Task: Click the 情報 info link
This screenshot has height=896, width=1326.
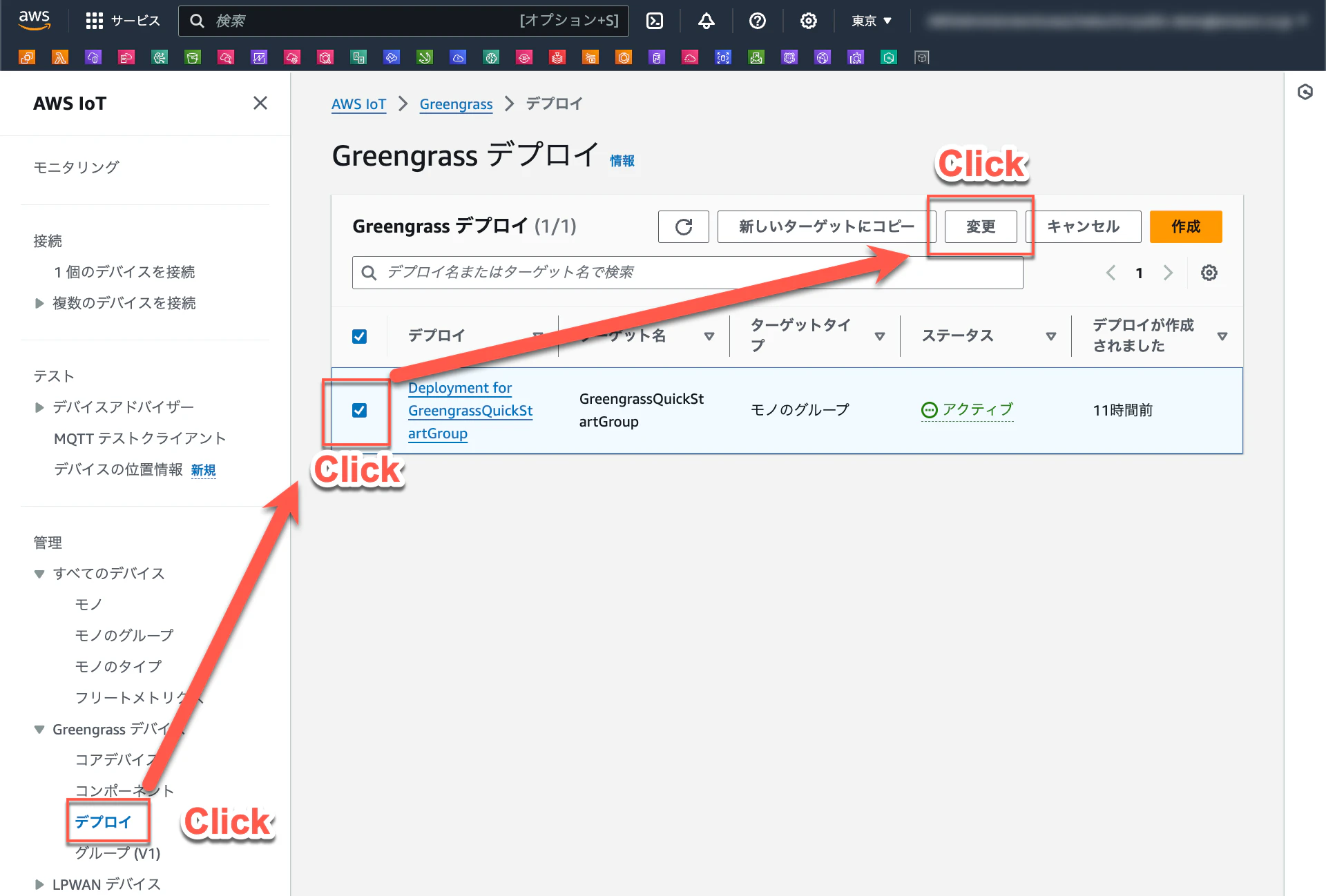Action: [622, 161]
